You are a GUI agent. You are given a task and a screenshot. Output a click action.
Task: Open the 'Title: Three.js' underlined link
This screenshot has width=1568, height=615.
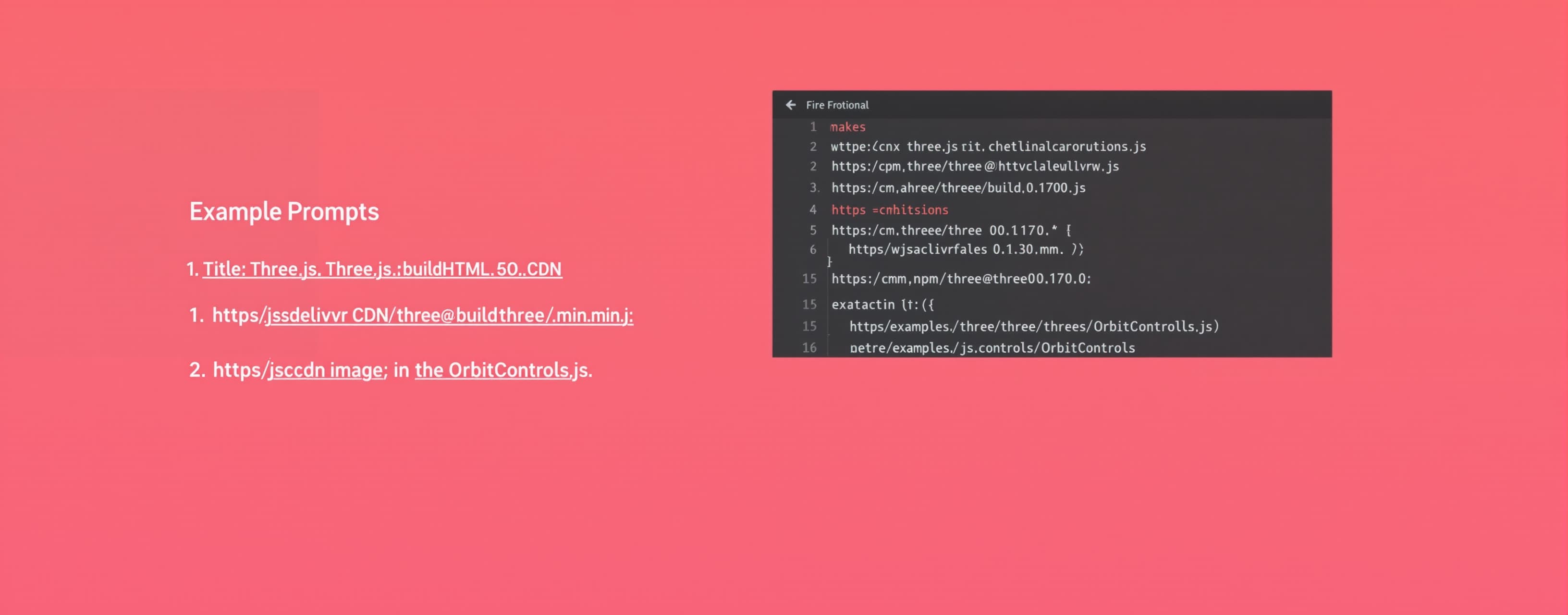(x=382, y=269)
